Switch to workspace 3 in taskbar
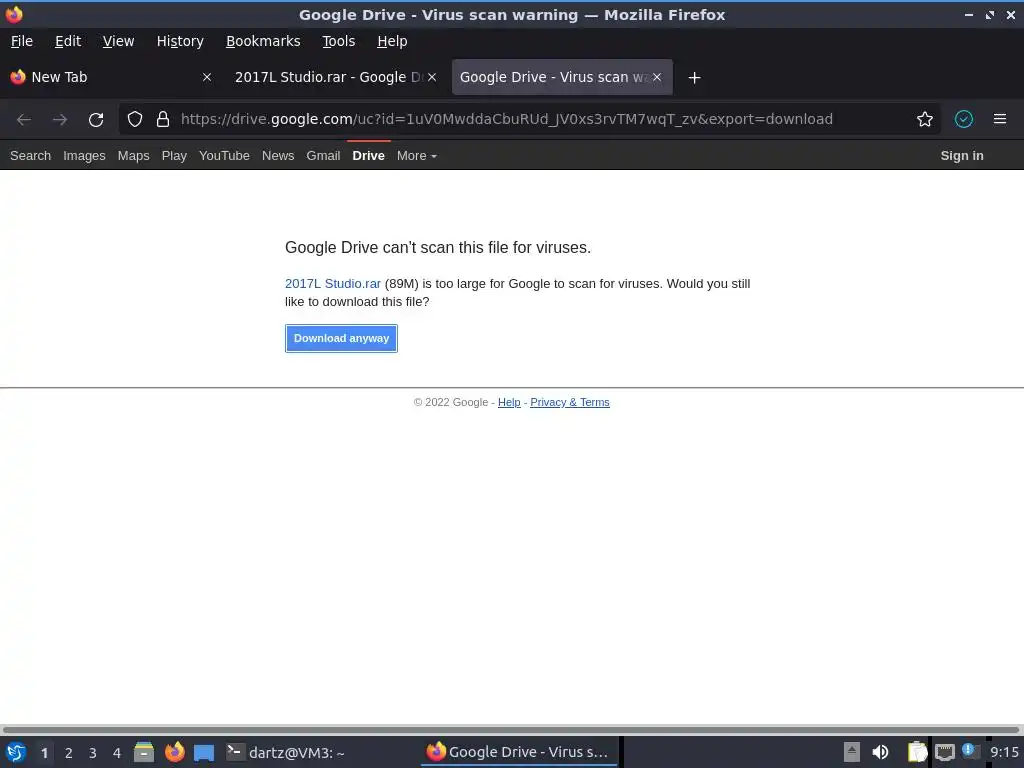The width and height of the screenshot is (1024, 768). pyautogui.click(x=93, y=753)
